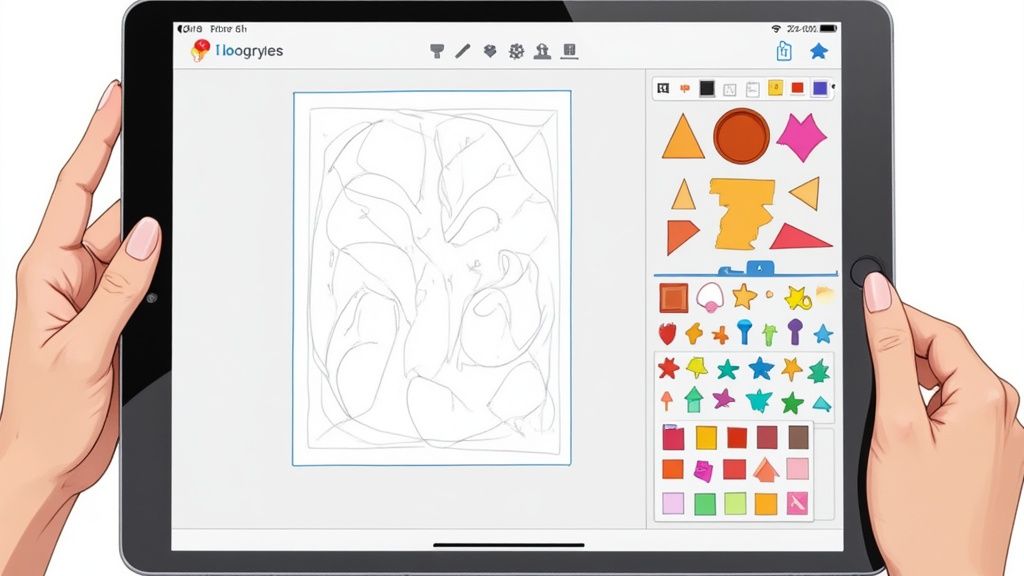The image size is (1024, 576).
Task: Choose the large orange triangle shape
Action: (683, 137)
